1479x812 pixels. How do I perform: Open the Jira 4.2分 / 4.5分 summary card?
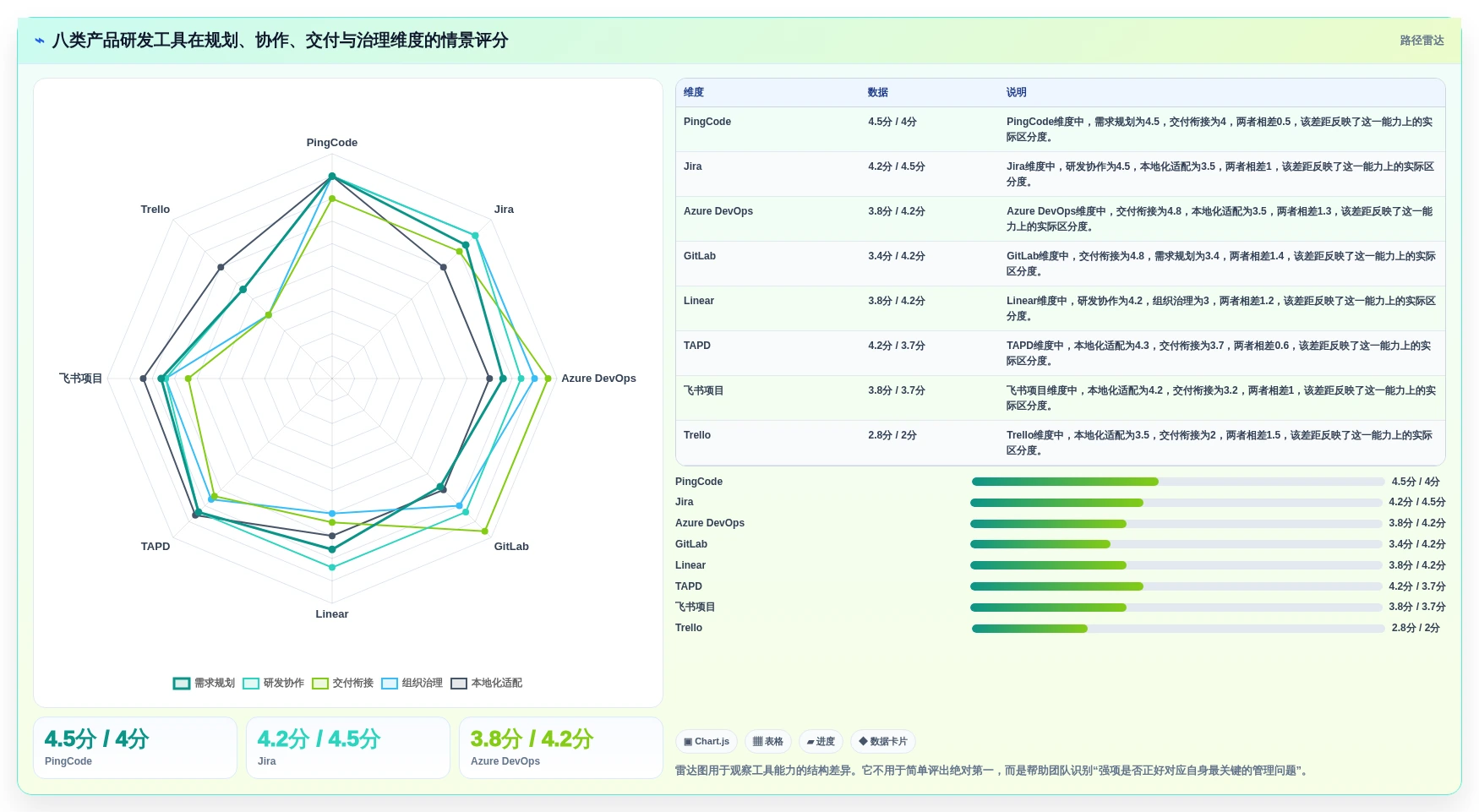point(348,748)
